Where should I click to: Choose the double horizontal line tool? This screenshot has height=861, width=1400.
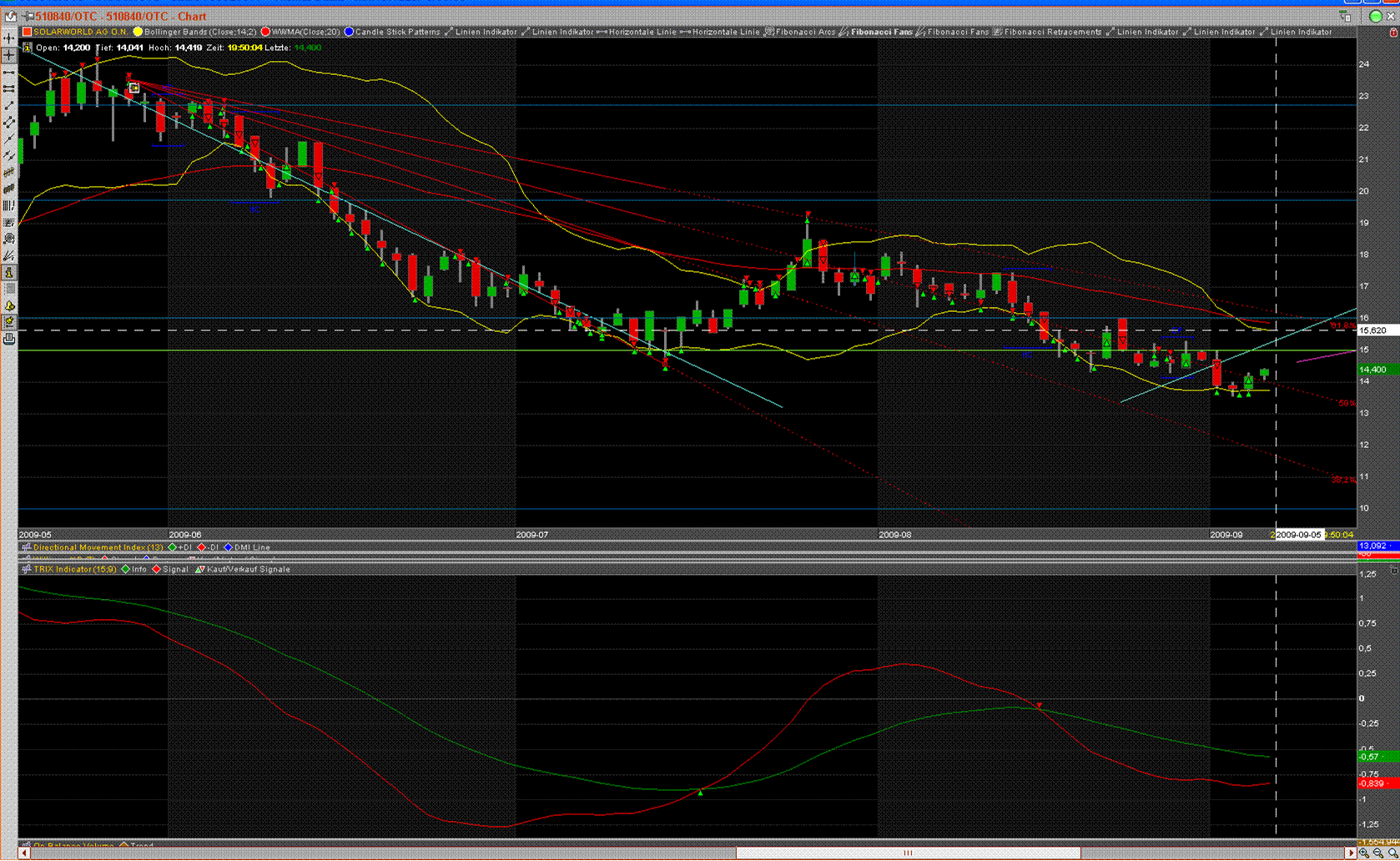click(x=9, y=88)
